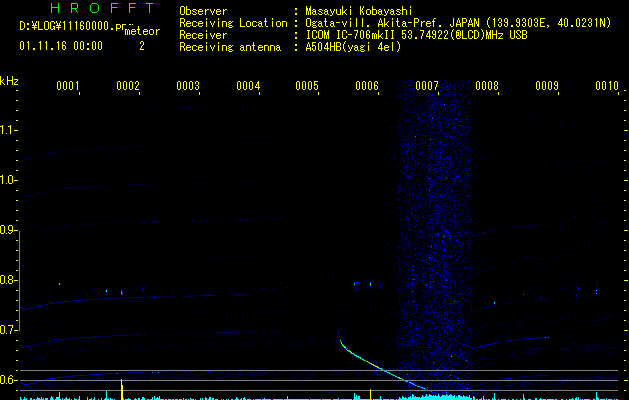Click the 0.9 kHz axis label

[x=8, y=230]
